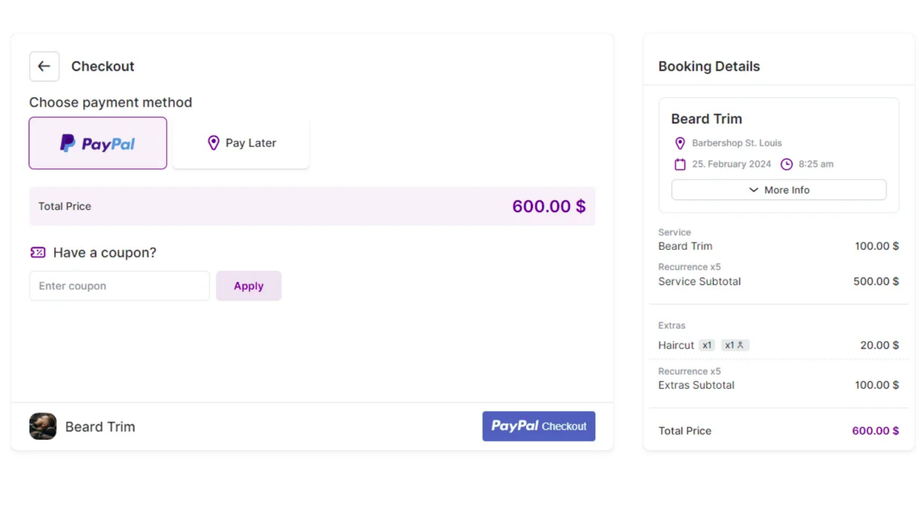Click the Booking Details heading
The image size is (920, 517).
(x=709, y=67)
